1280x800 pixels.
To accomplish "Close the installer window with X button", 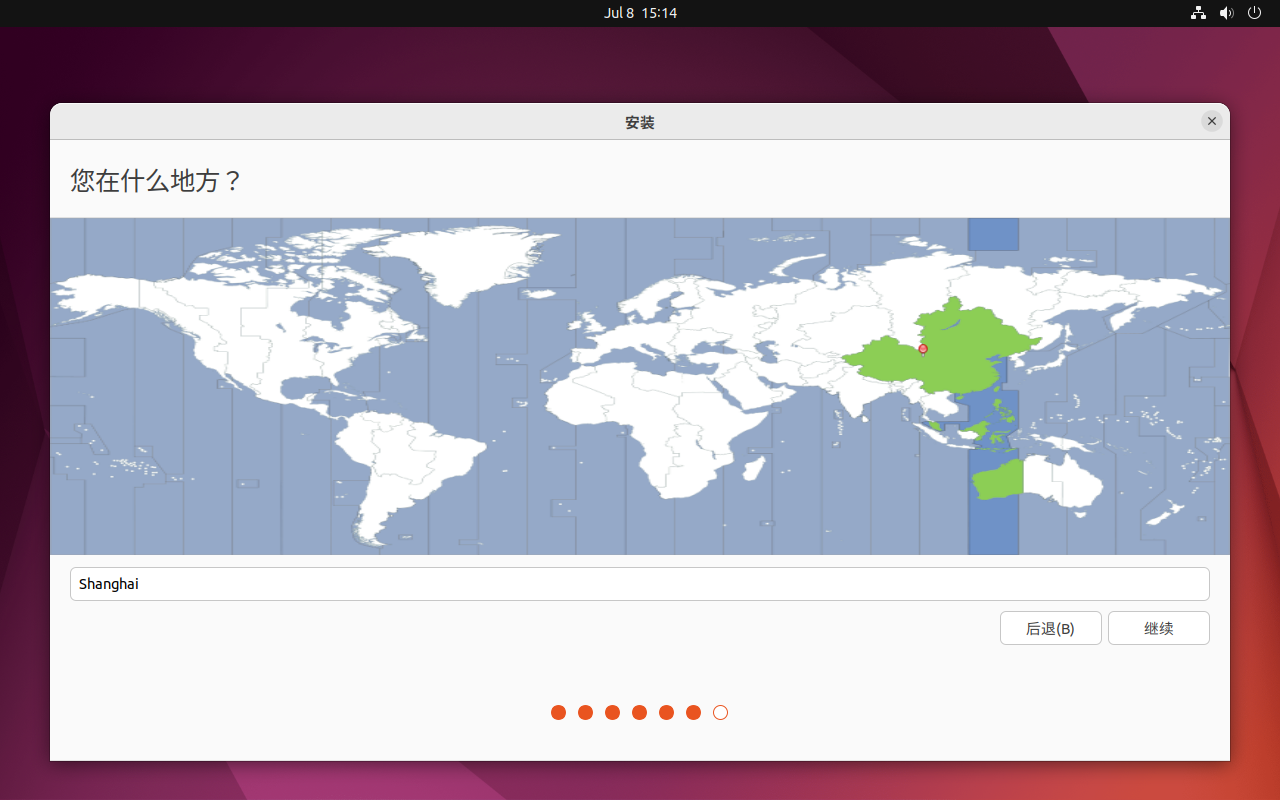I will pos(1212,121).
